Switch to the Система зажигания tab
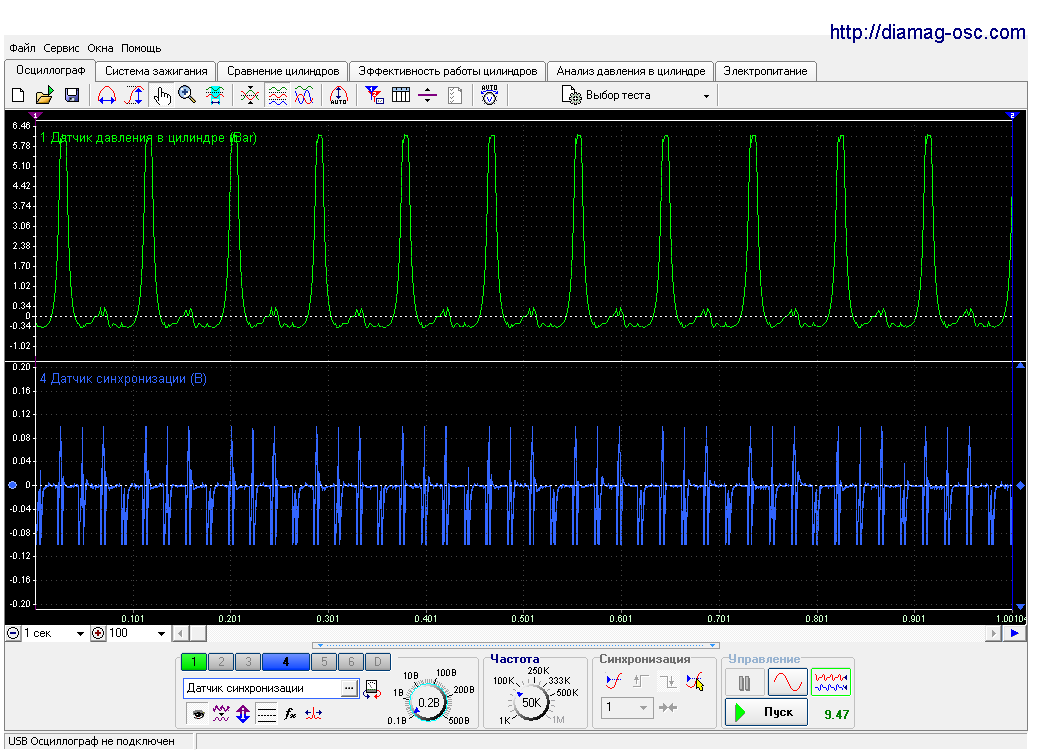 [x=156, y=71]
